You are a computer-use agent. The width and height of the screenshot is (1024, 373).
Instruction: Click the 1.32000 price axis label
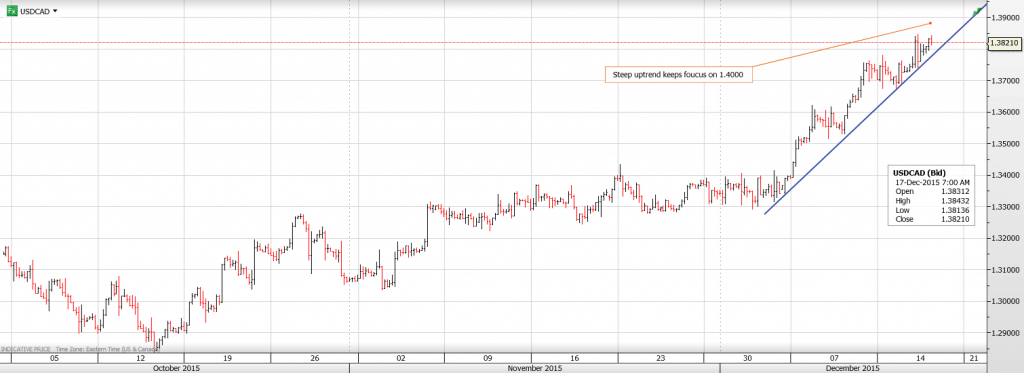pyautogui.click(x=1005, y=238)
